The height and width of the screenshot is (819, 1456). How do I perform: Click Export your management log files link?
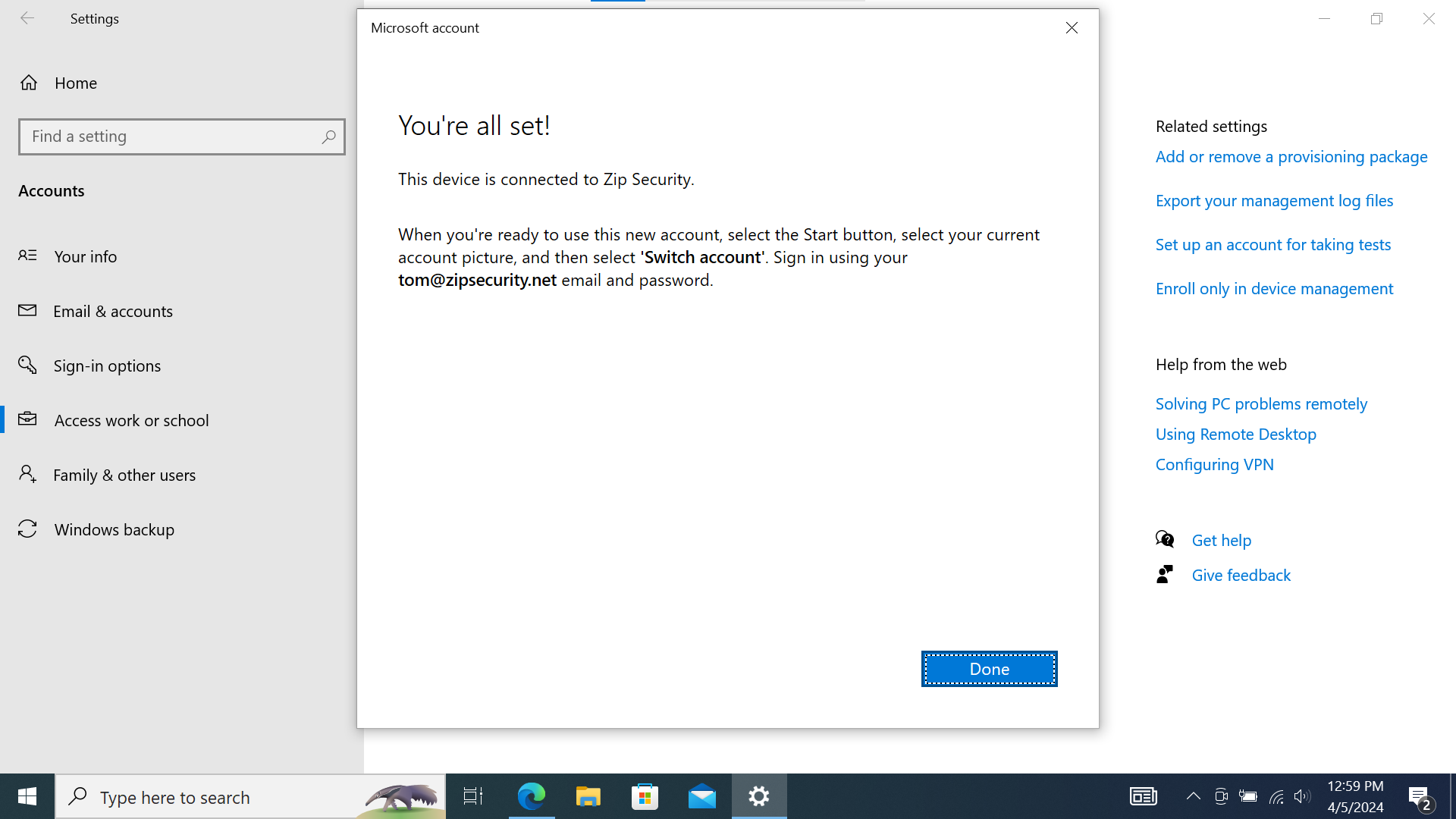(x=1274, y=201)
